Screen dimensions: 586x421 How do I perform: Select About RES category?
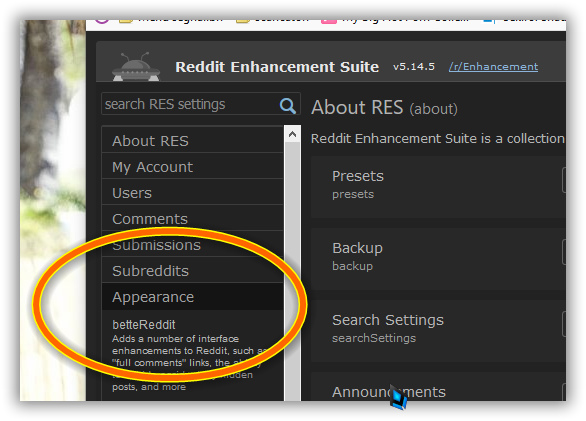[192, 141]
